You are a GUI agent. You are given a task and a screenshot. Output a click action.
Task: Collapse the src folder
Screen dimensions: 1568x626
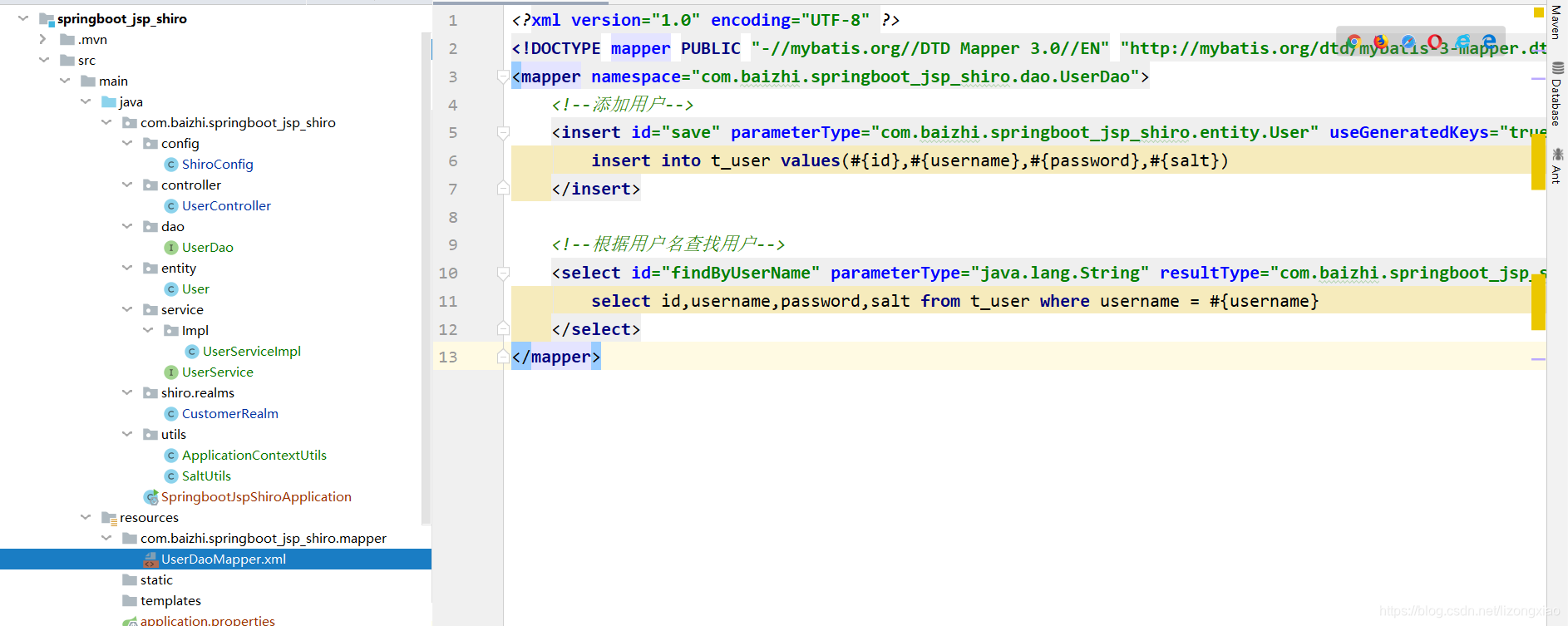pyautogui.click(x=43, y=60)
